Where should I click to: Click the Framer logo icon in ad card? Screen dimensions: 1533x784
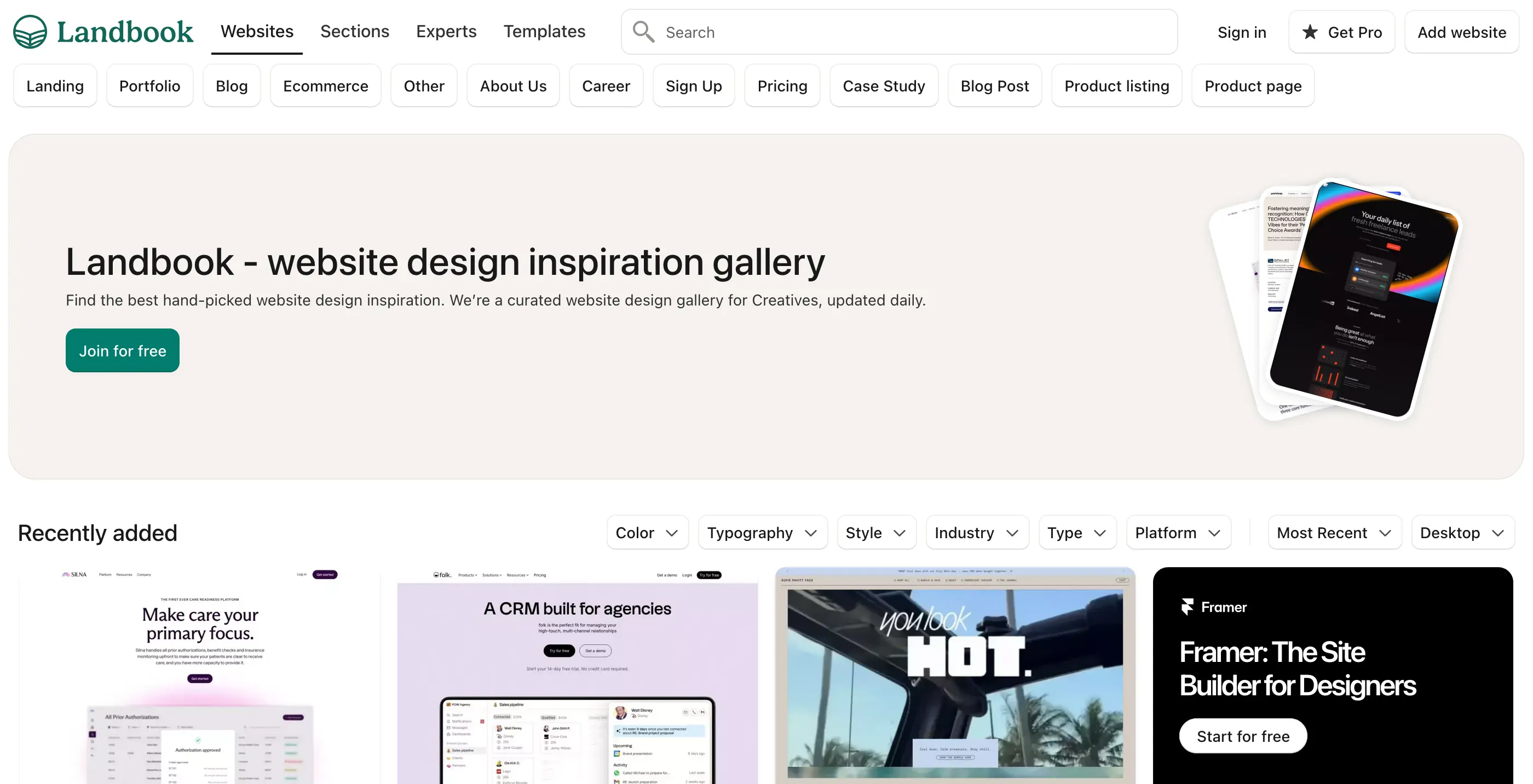[x=1187, y=607]
